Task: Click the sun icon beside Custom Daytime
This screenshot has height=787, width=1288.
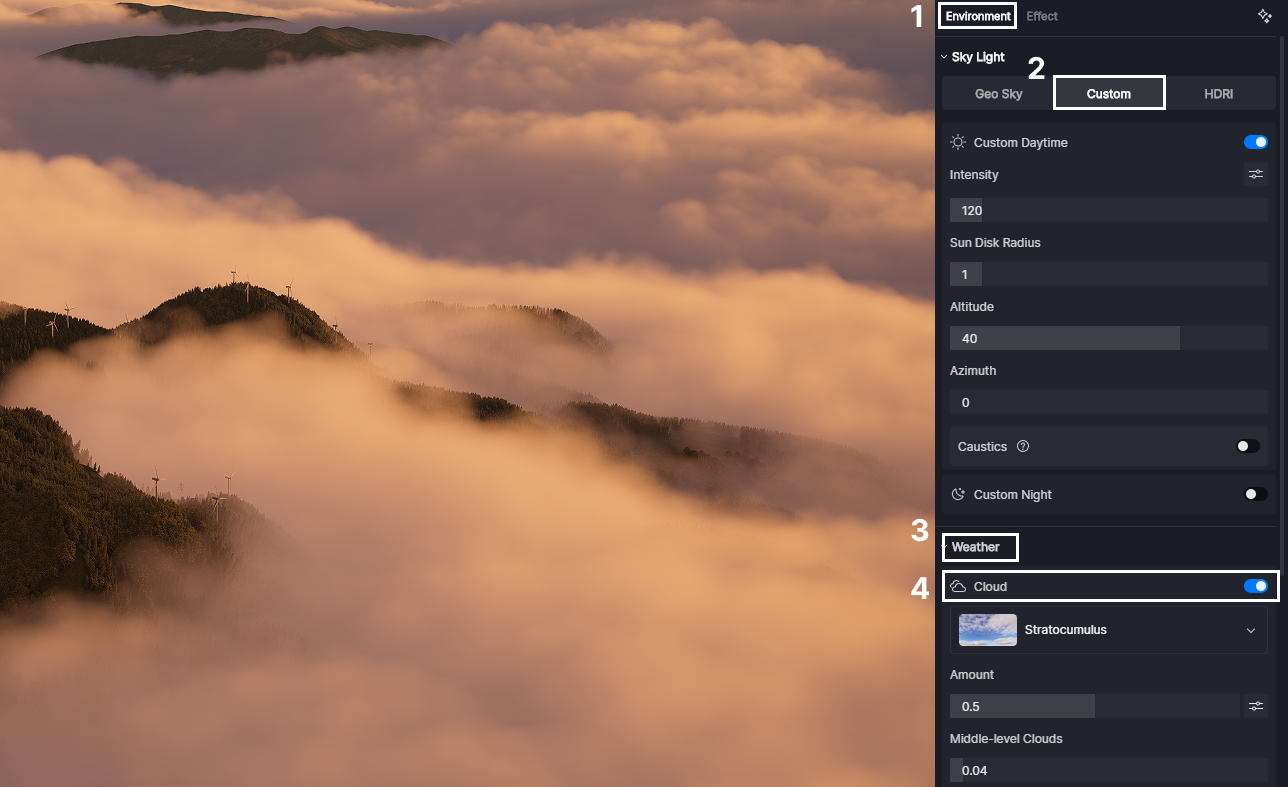Action: 957,142
